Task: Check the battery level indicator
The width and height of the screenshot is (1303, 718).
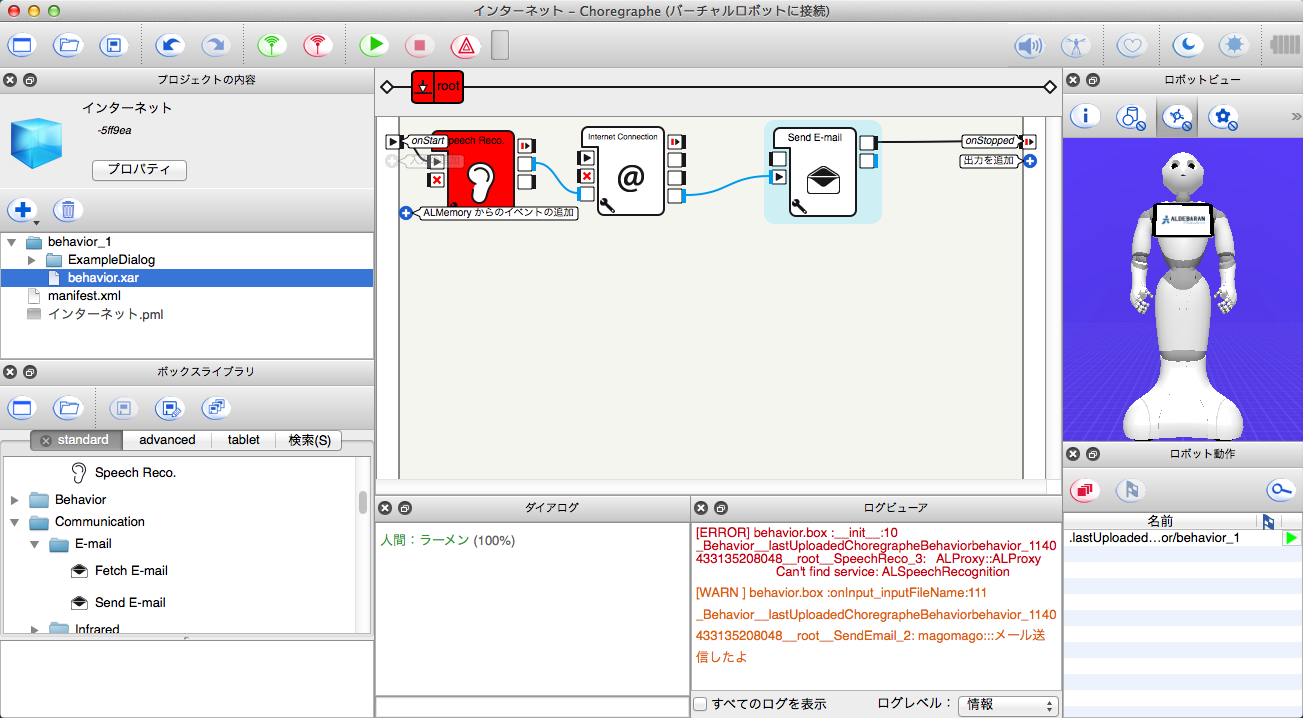Action: [1284, 45]
